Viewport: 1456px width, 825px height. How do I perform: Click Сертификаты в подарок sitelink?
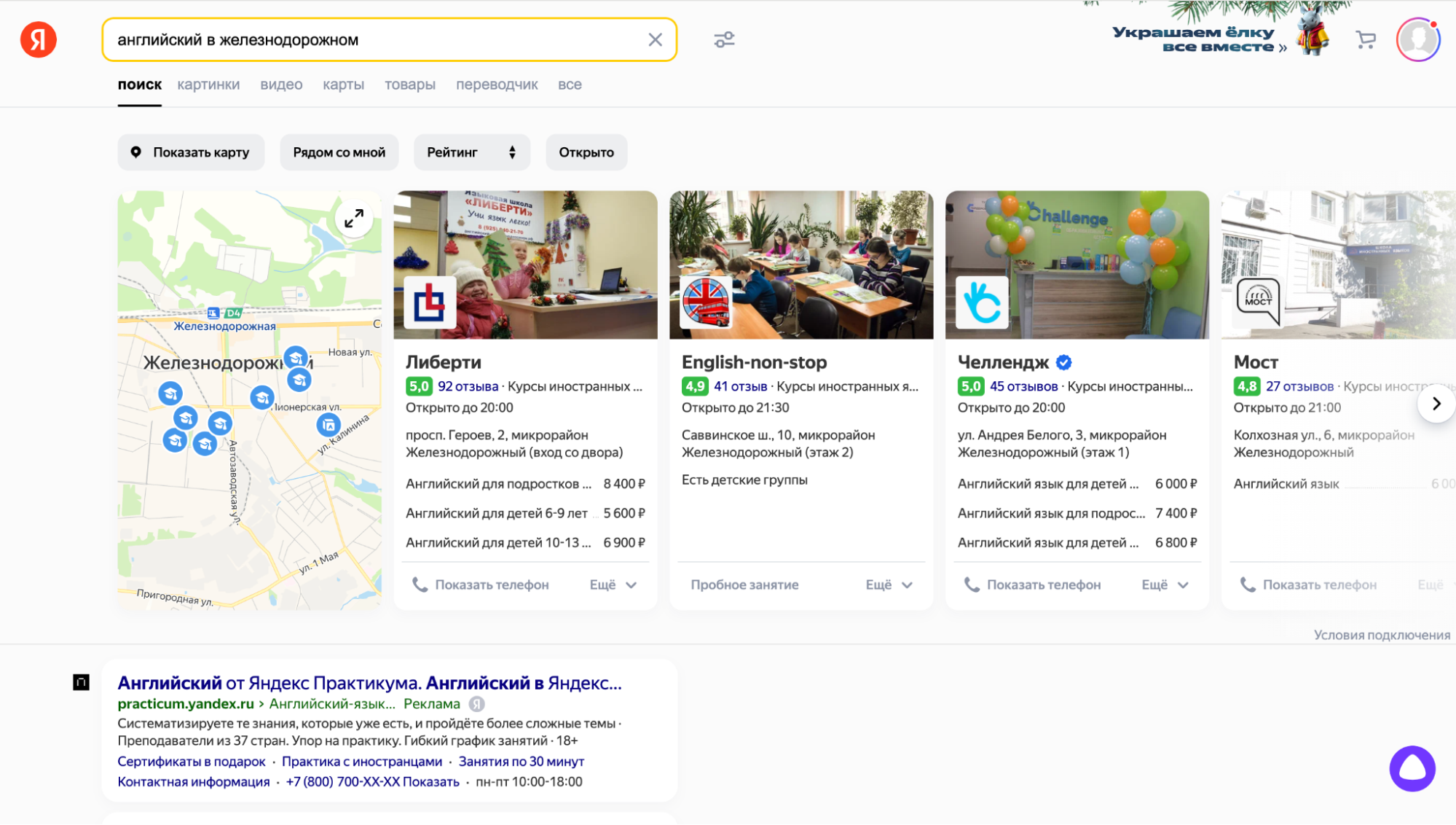[x=192, y=761]
